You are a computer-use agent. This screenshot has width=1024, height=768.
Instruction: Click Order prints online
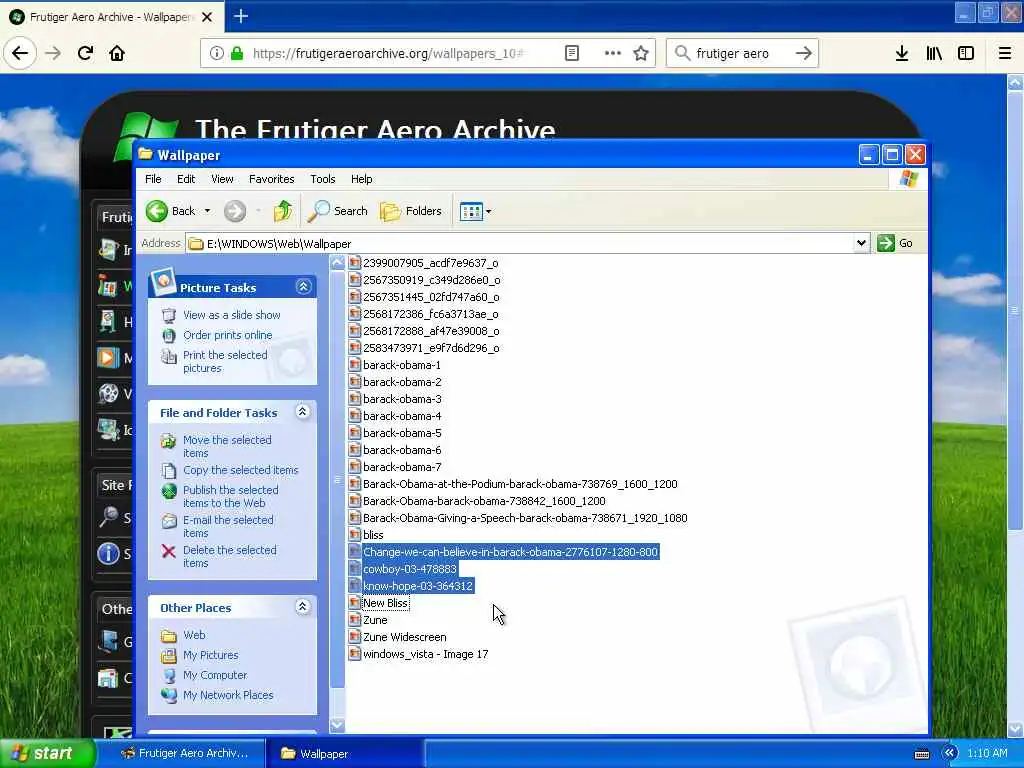click(x=227, y=335)
